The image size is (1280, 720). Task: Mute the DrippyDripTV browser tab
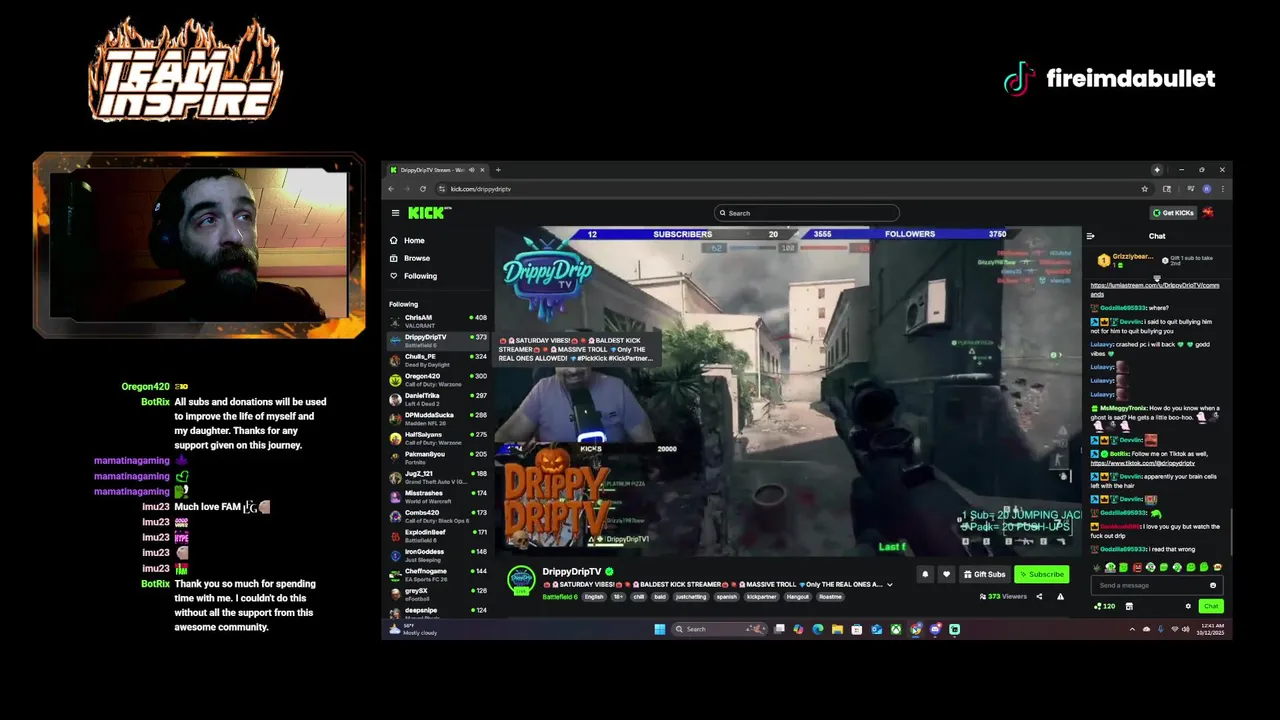472,170
